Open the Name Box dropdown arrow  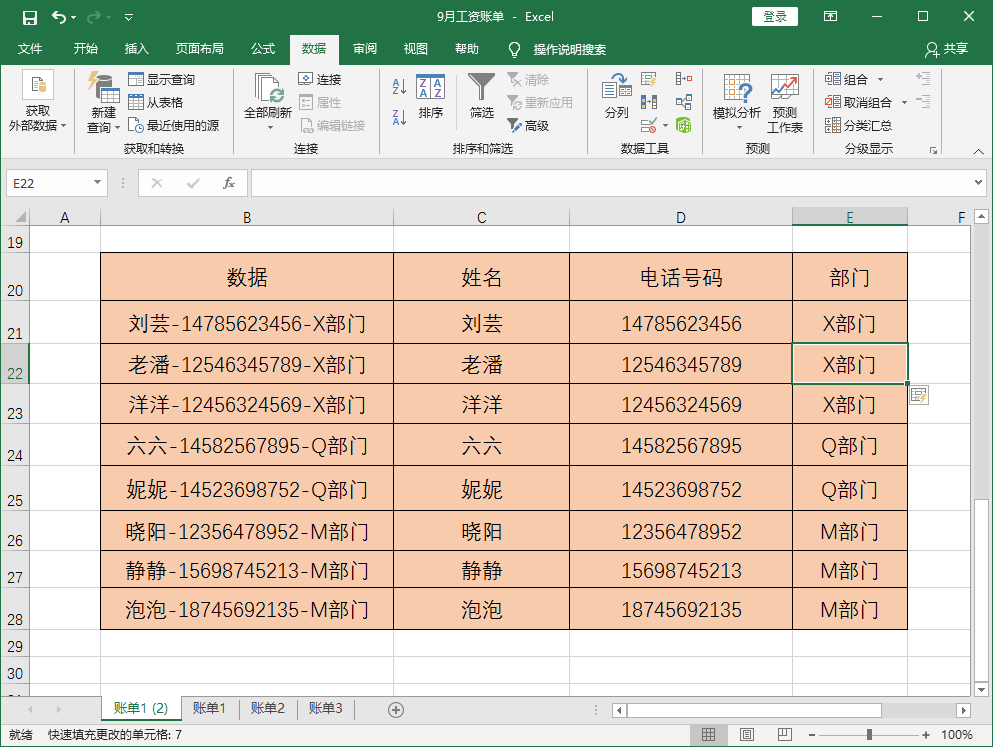coord(96,183)
